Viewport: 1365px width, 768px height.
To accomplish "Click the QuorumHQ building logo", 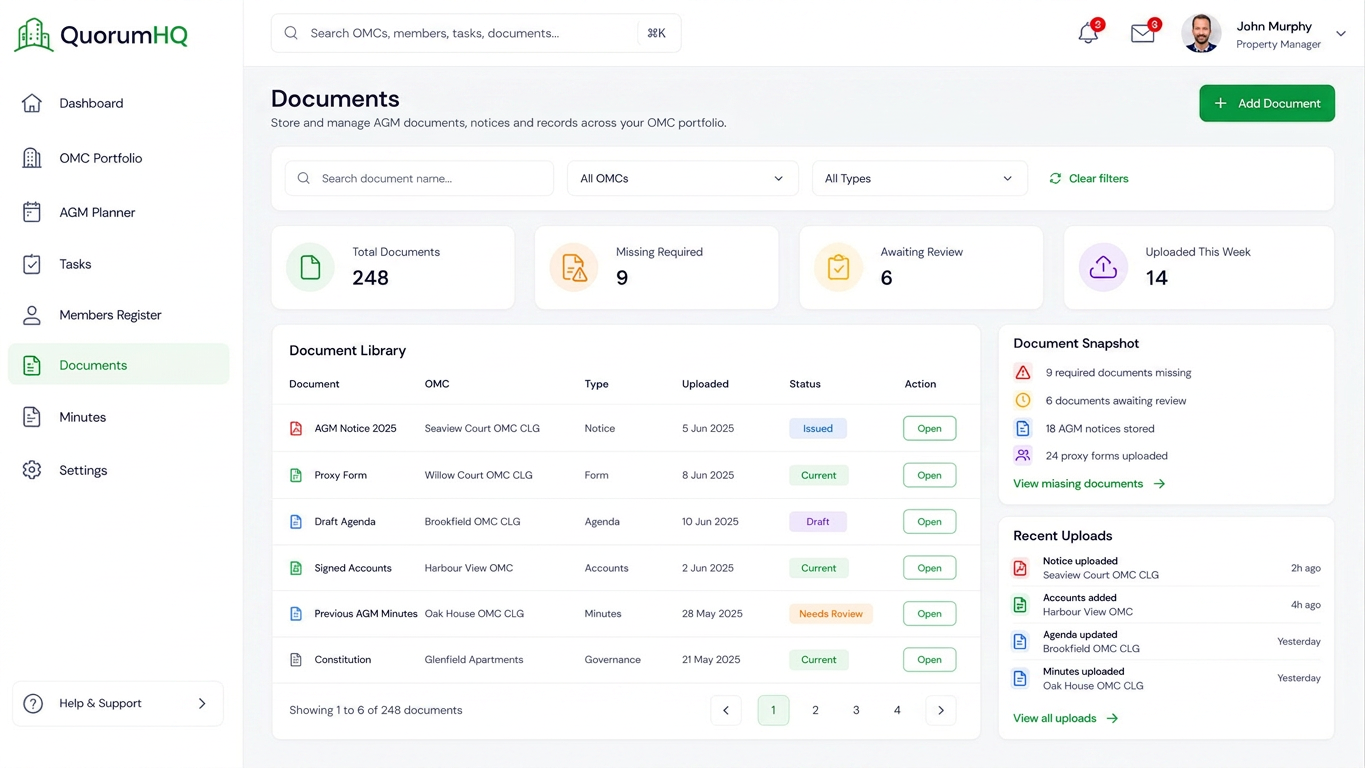I will pyautogui.click(x=34, y=35).
